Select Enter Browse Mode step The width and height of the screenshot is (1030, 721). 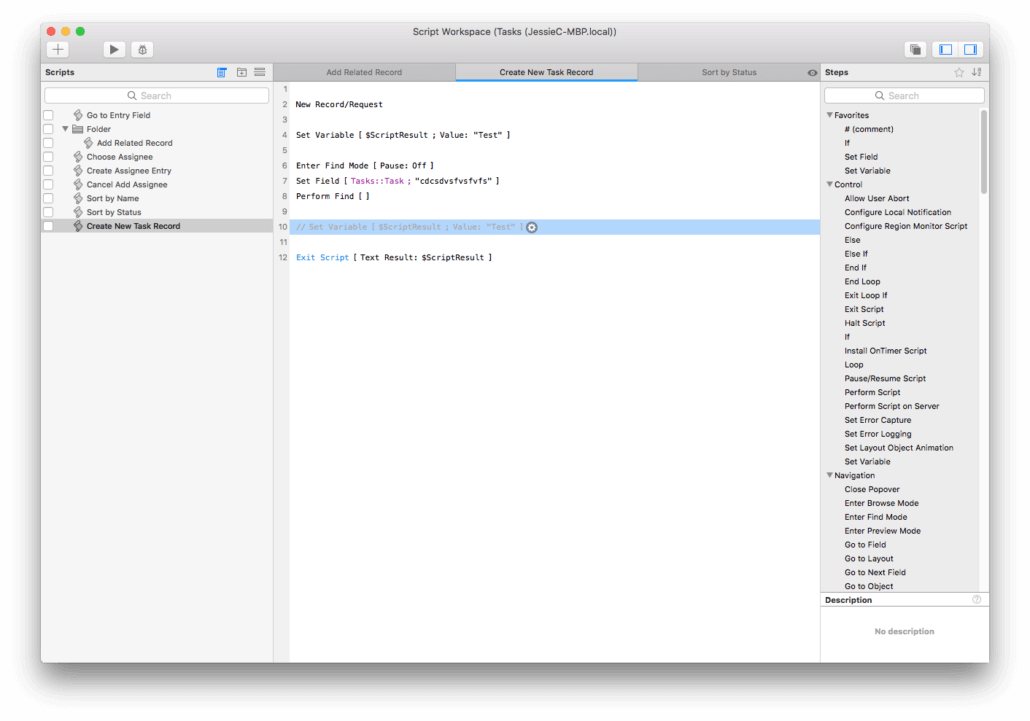coord(882,503)
